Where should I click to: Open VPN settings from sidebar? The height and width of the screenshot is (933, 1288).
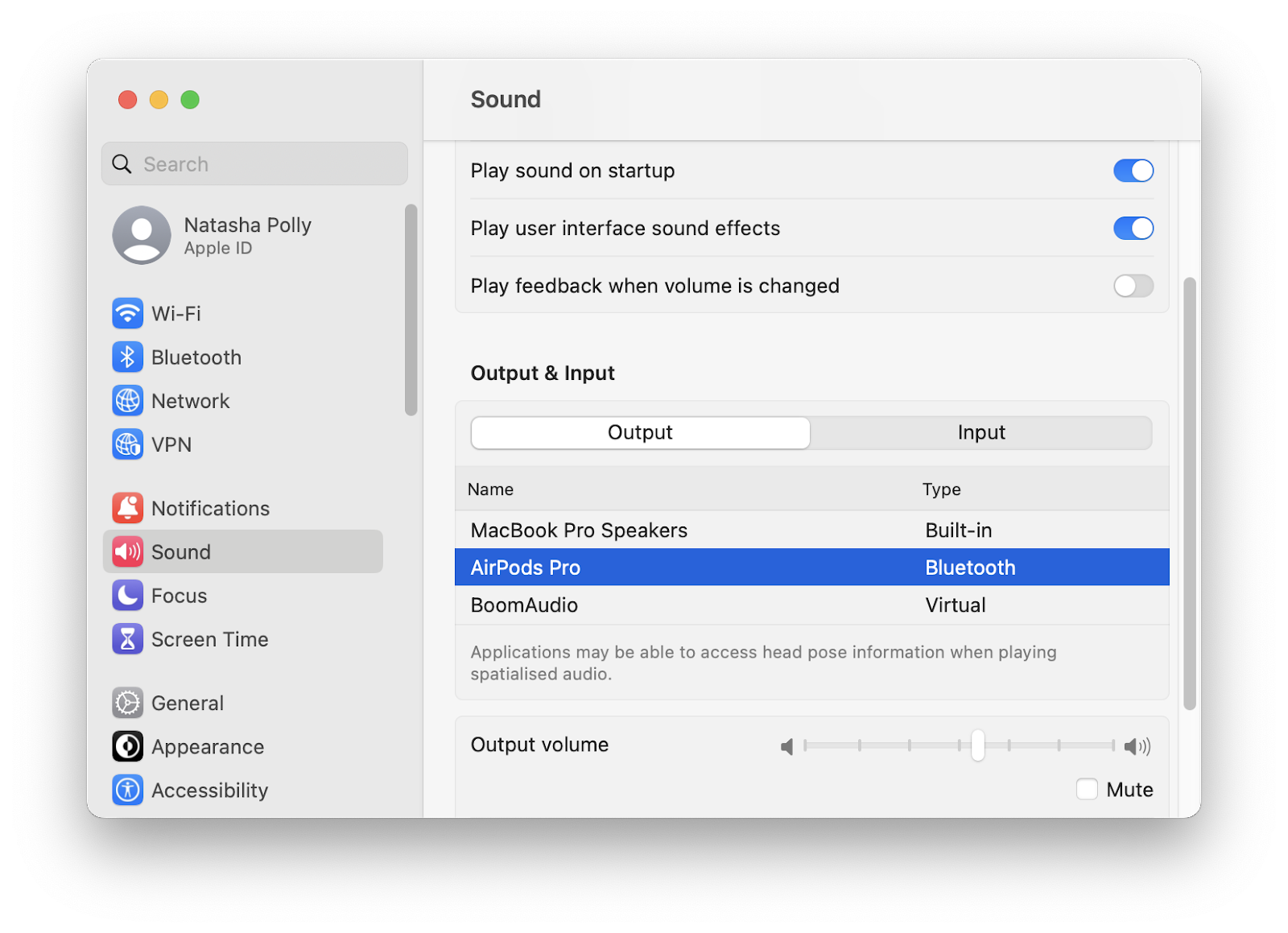171,444
